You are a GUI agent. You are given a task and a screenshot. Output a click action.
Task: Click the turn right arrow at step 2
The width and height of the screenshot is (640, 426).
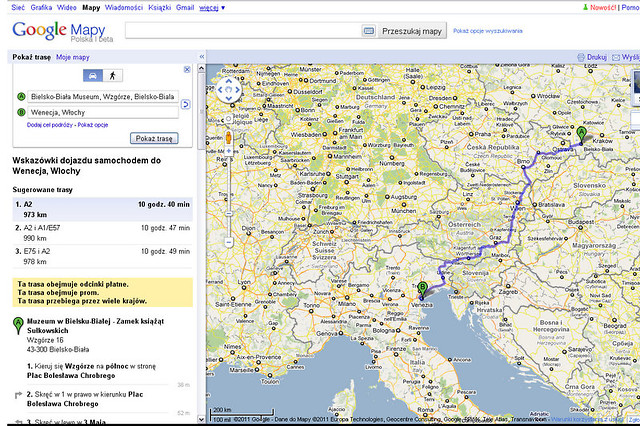click(x=18, y=395)
